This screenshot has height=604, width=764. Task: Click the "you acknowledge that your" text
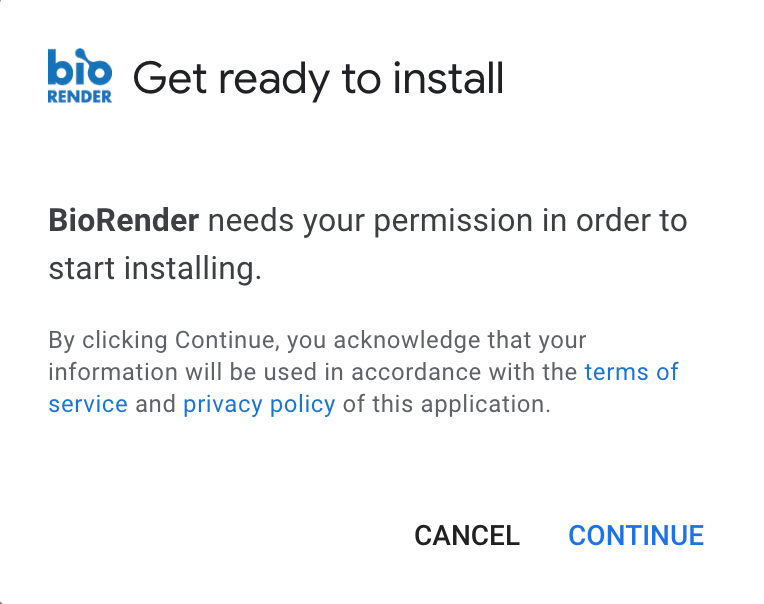coord(437,340)
